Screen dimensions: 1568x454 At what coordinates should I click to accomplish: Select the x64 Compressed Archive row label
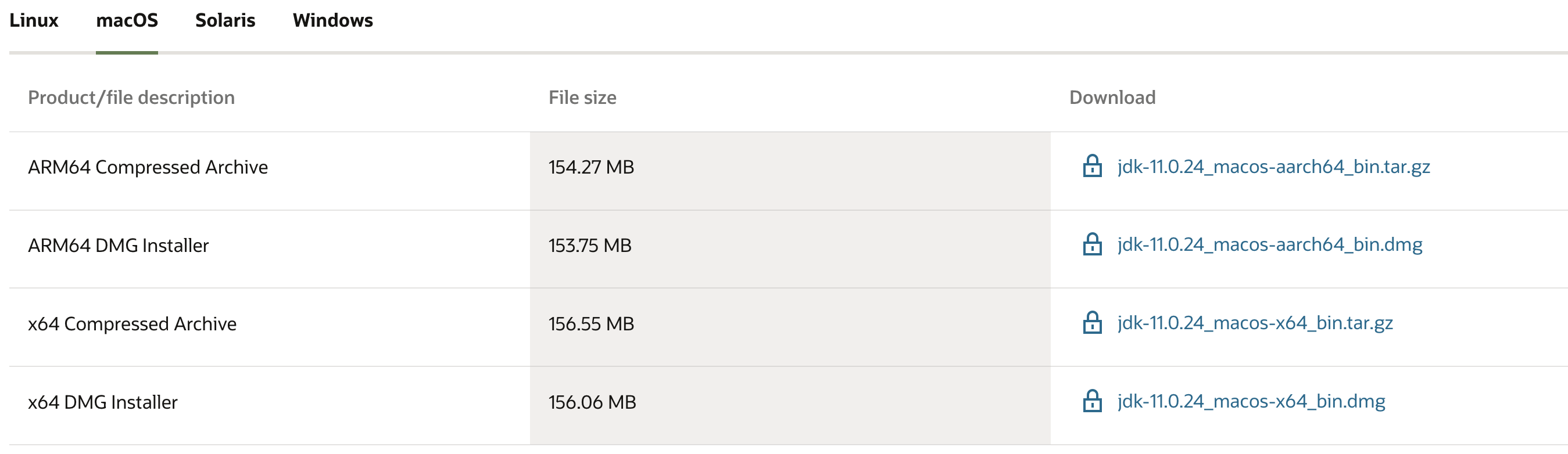coord(132,324)
